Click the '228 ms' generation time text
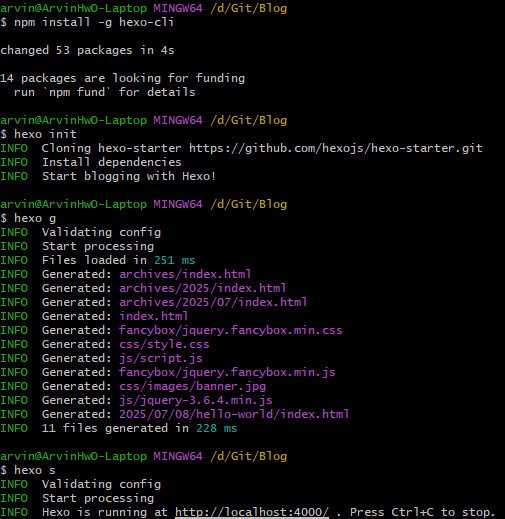 (x=217, y=428)
